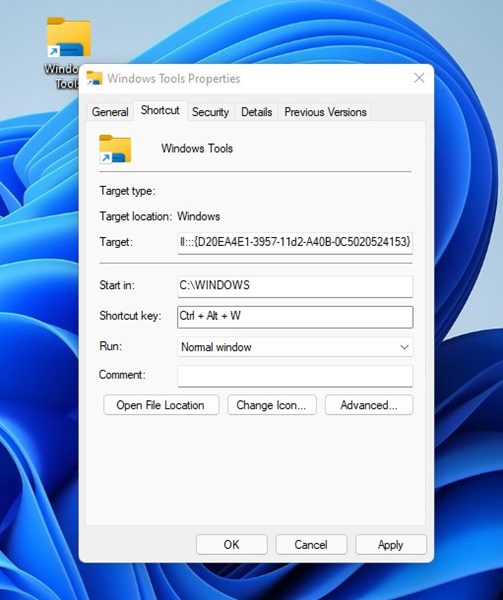Open the Windows Tools desktop shortcut icon
The width and height of the screenshot is (503, 600).
click(69, 38)
